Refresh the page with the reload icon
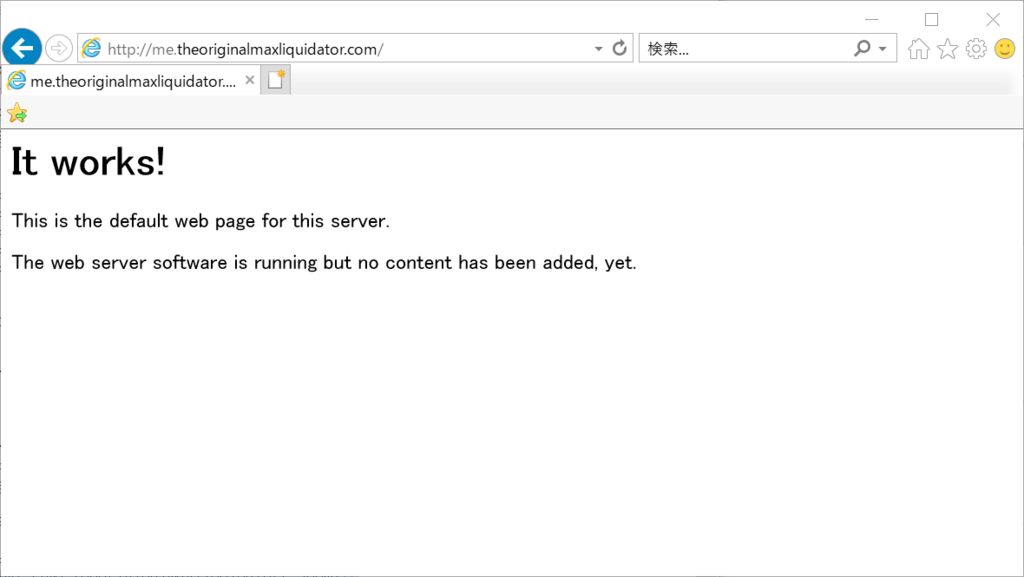The width and height of the screenshot is (1024, 577). point(620,48)
